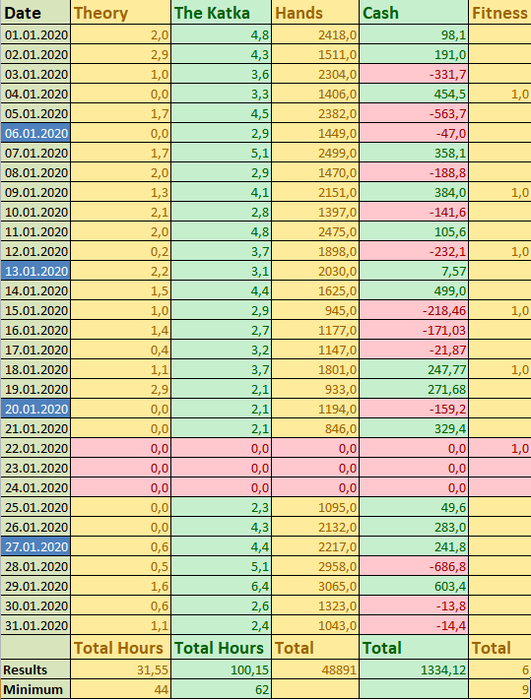Click Theory minimum value 44
Viewport: 531px width, 700px height.
[x=121, y=689]
